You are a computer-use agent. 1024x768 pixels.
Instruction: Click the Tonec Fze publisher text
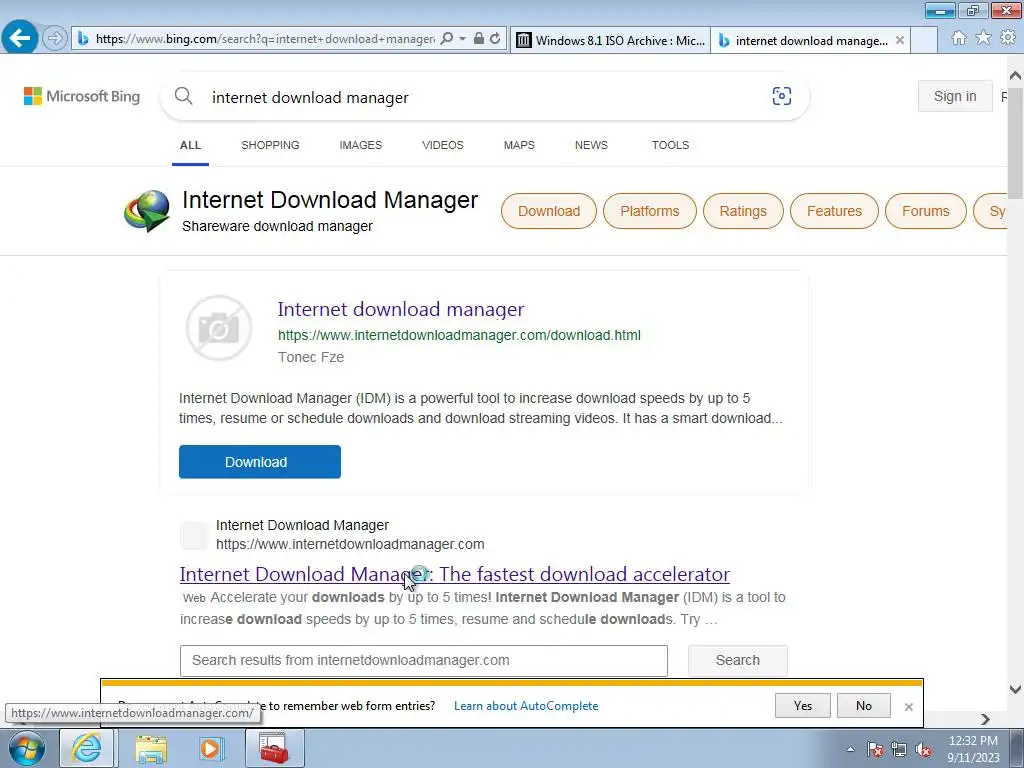(311, 357)
